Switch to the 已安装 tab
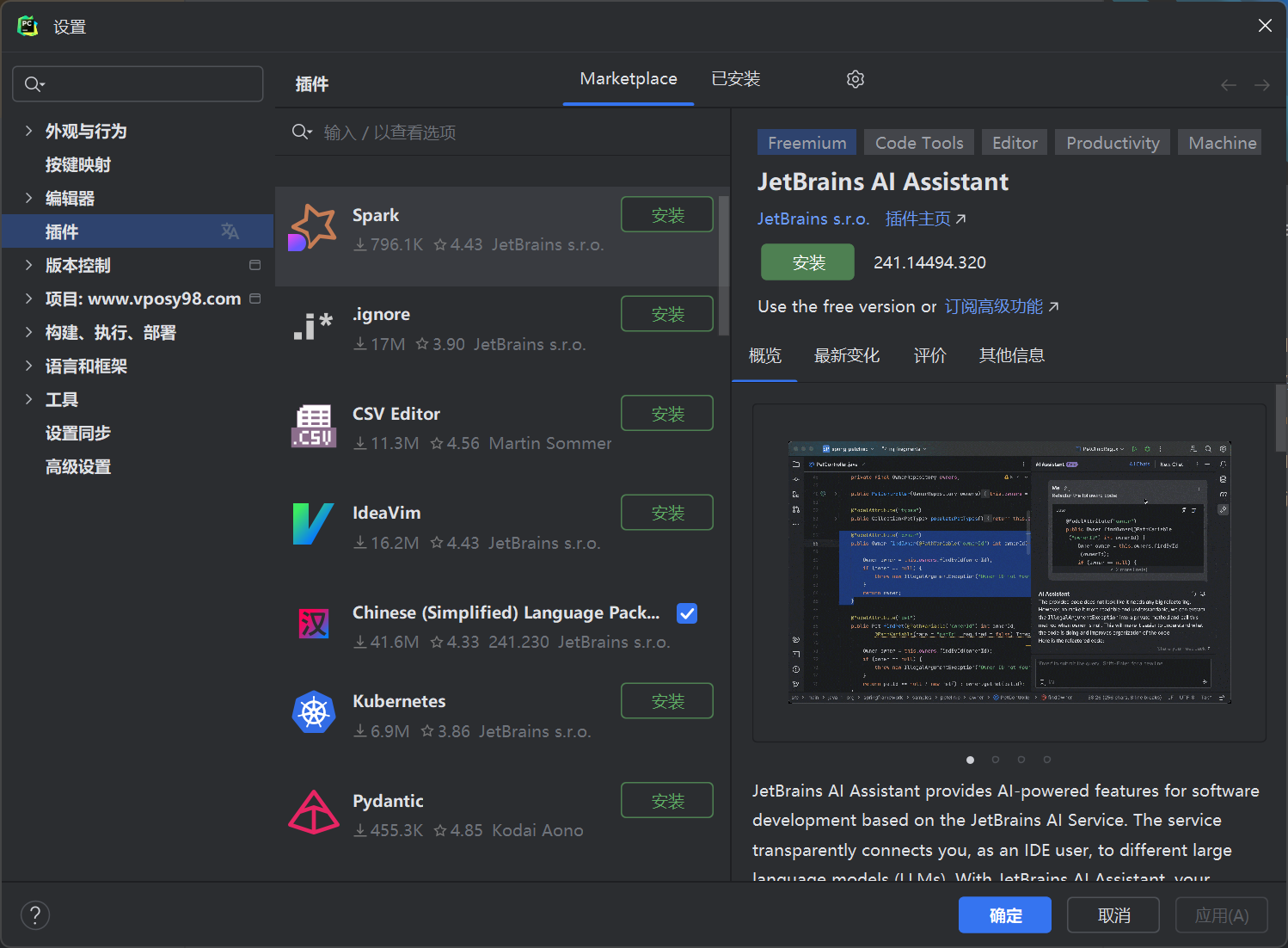Screen dimensions: 1288x948 click(x=736, y=79)
